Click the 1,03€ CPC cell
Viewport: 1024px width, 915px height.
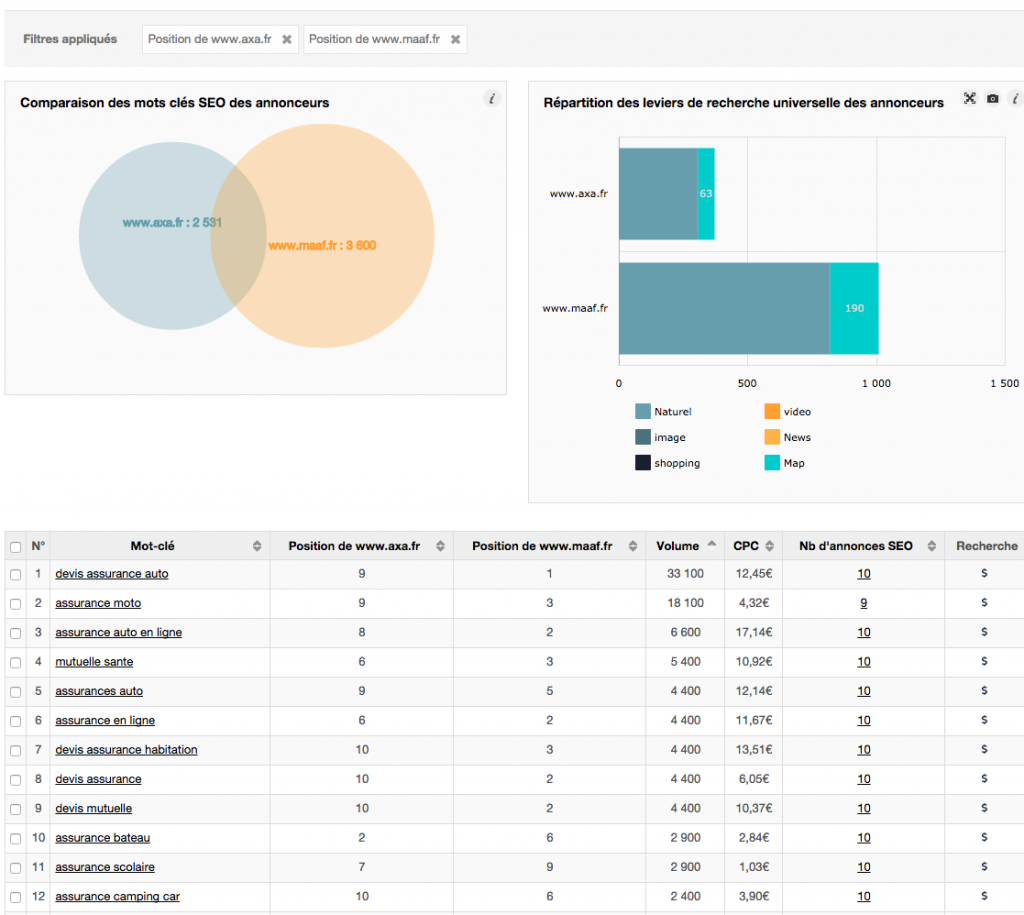click(x=754, y=867)
